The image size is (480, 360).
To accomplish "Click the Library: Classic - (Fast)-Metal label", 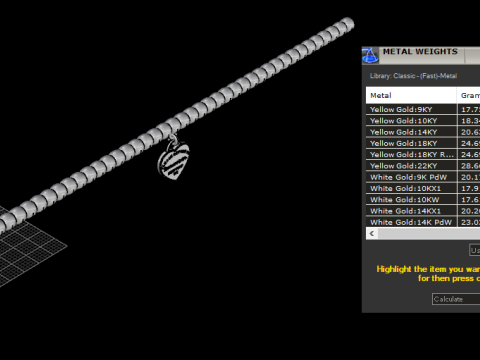I will click(413, 76).
